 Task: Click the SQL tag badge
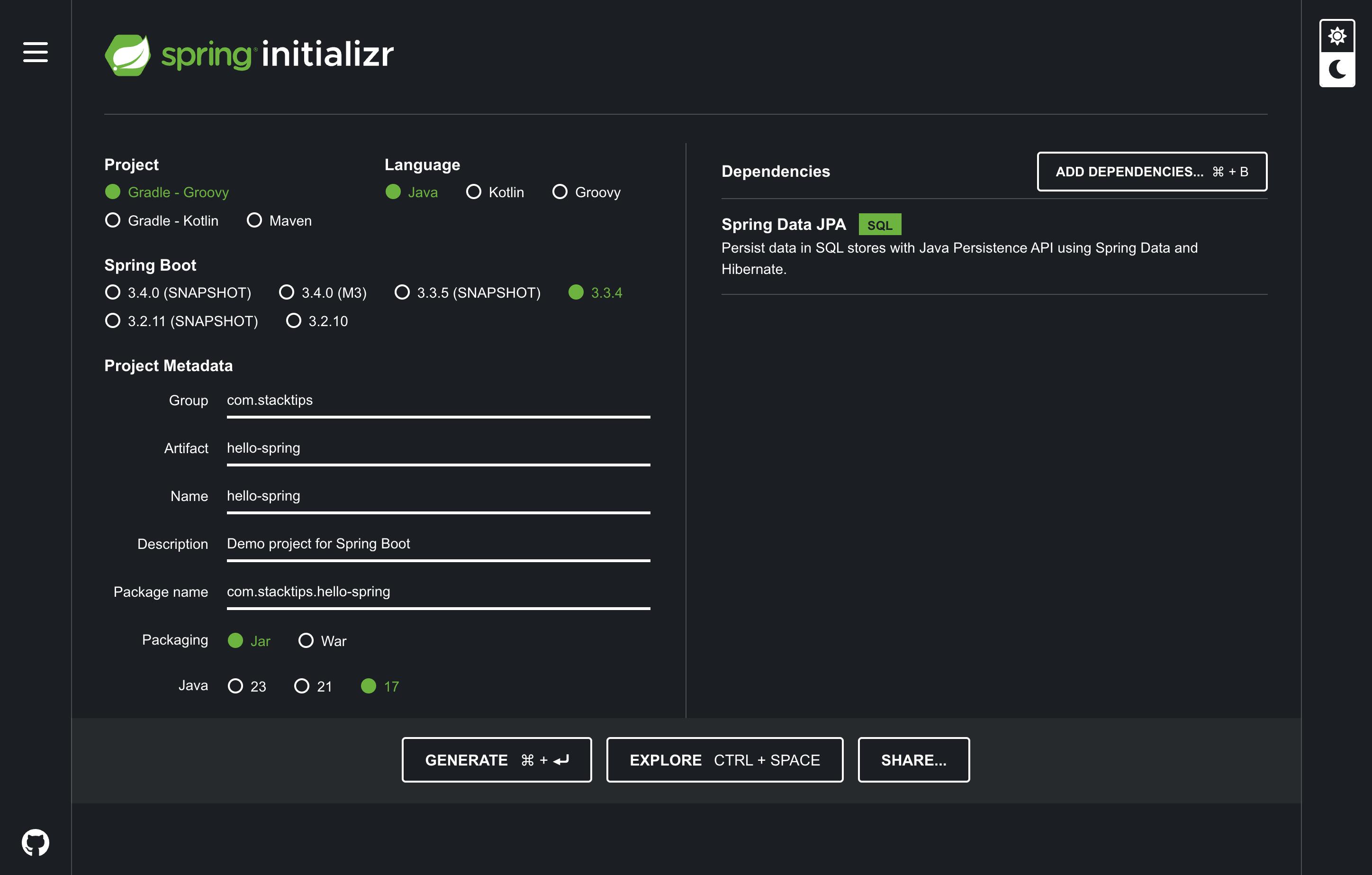coord(880,225)
